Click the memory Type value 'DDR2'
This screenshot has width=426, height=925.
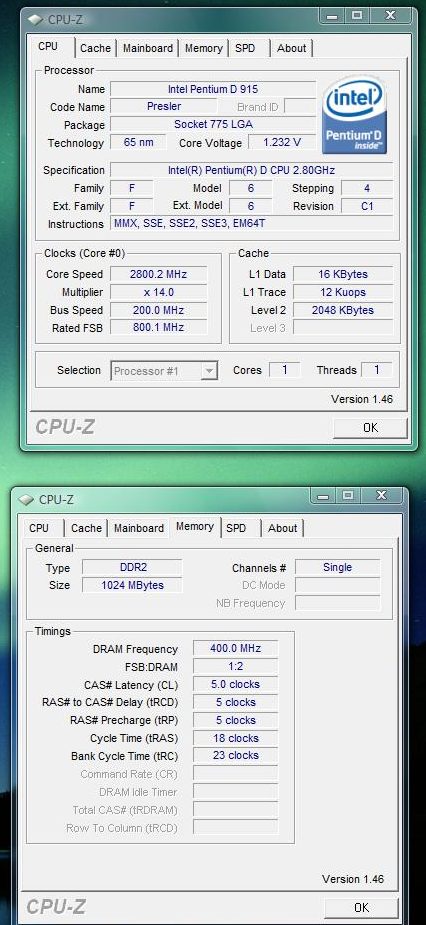tap(132, 568)
